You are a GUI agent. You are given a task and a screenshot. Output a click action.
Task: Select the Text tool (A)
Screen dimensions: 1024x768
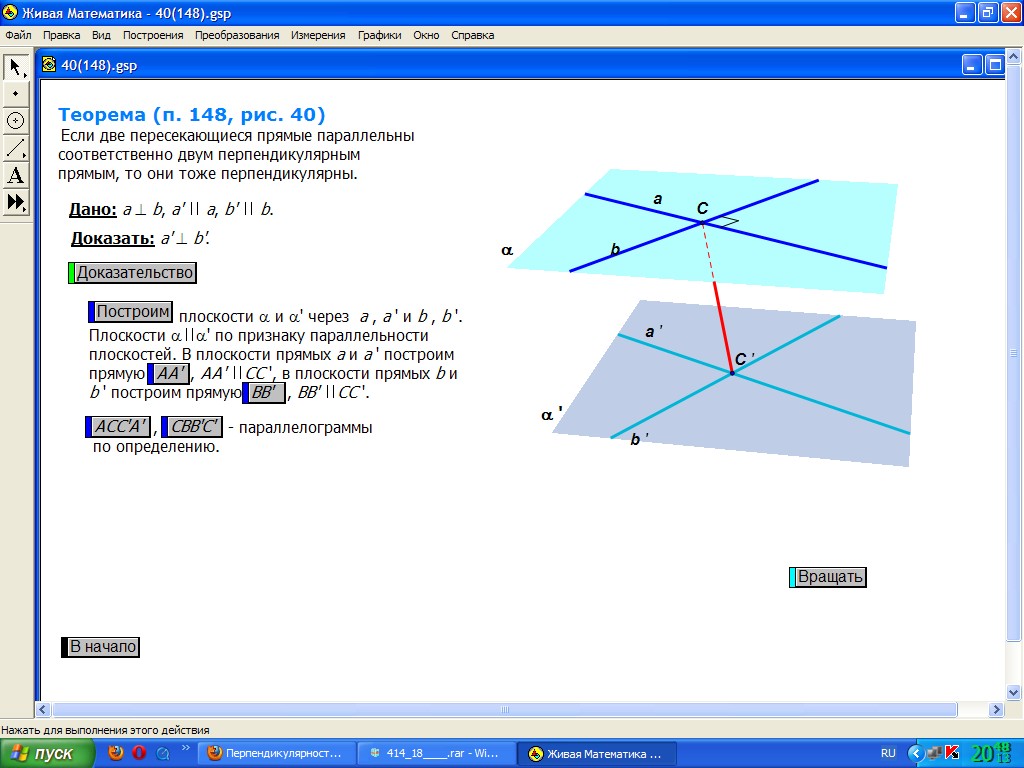click(x=16, y=176)
